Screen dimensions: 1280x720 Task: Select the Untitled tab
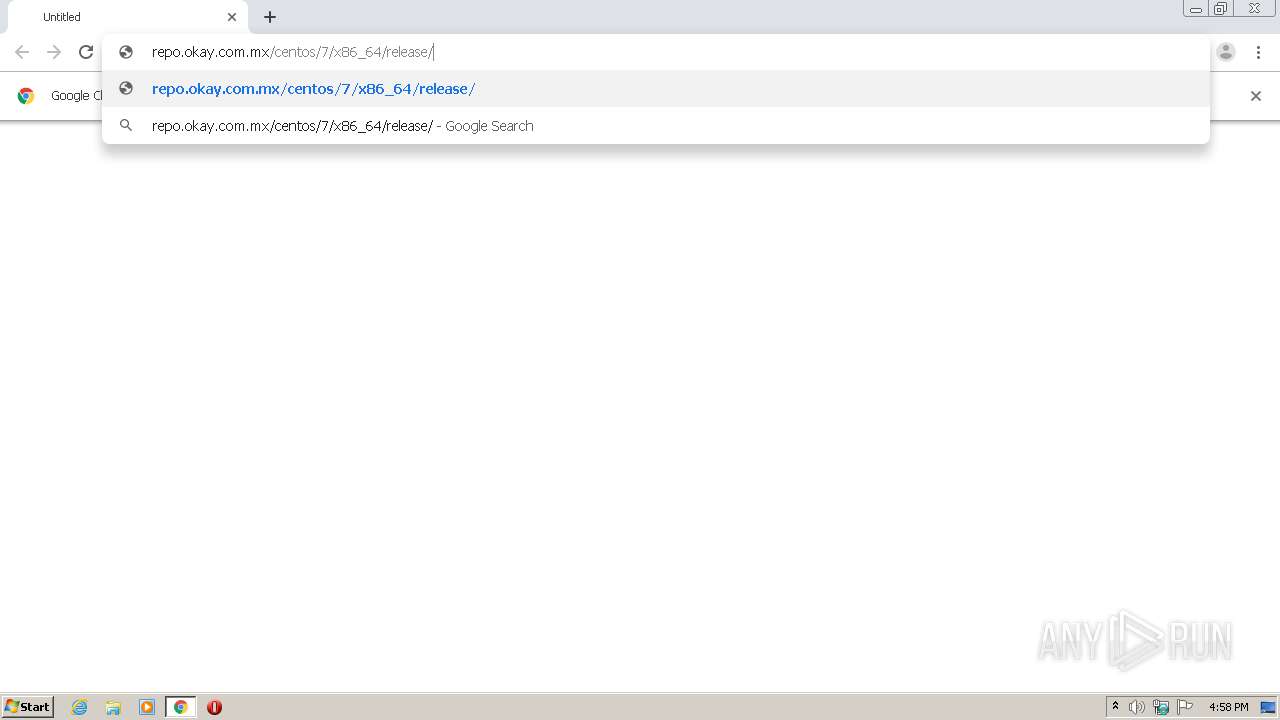click(128, 17)
